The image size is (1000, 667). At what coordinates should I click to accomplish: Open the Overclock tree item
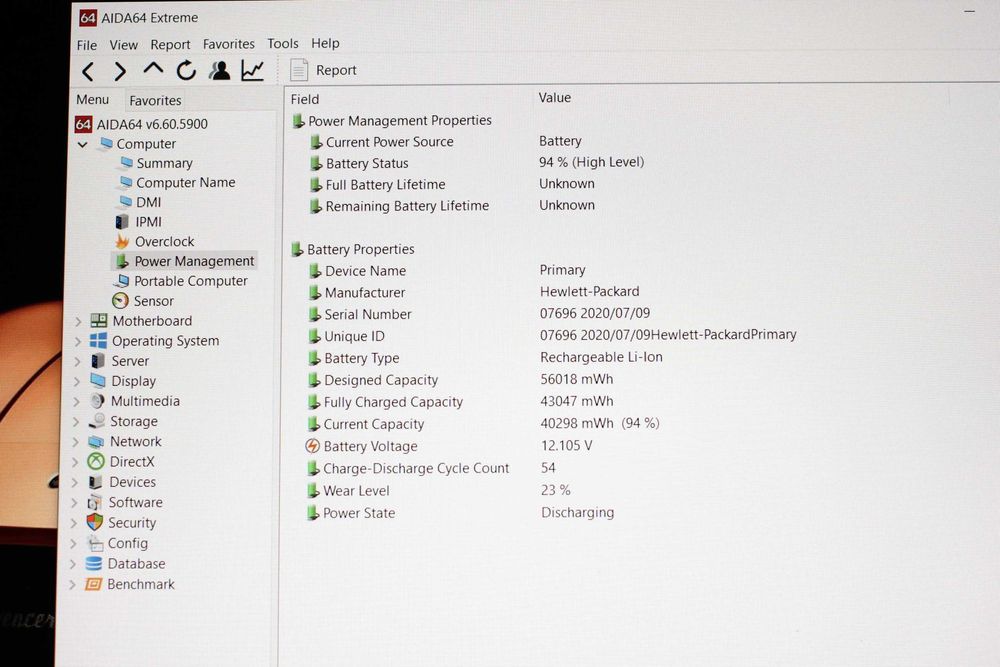click(154, 242)
